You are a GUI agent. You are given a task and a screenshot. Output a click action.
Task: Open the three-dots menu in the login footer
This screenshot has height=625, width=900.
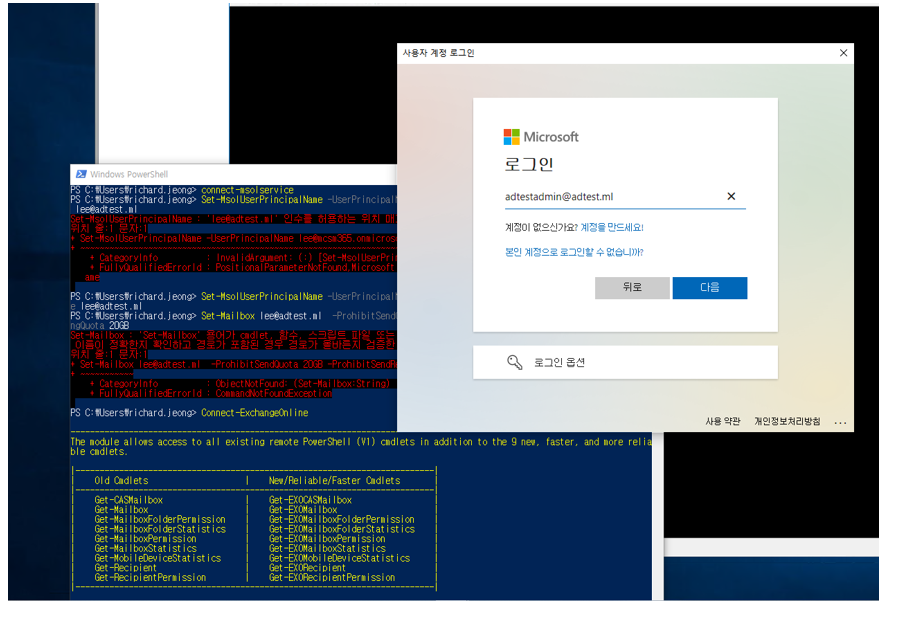coord(840,422)
